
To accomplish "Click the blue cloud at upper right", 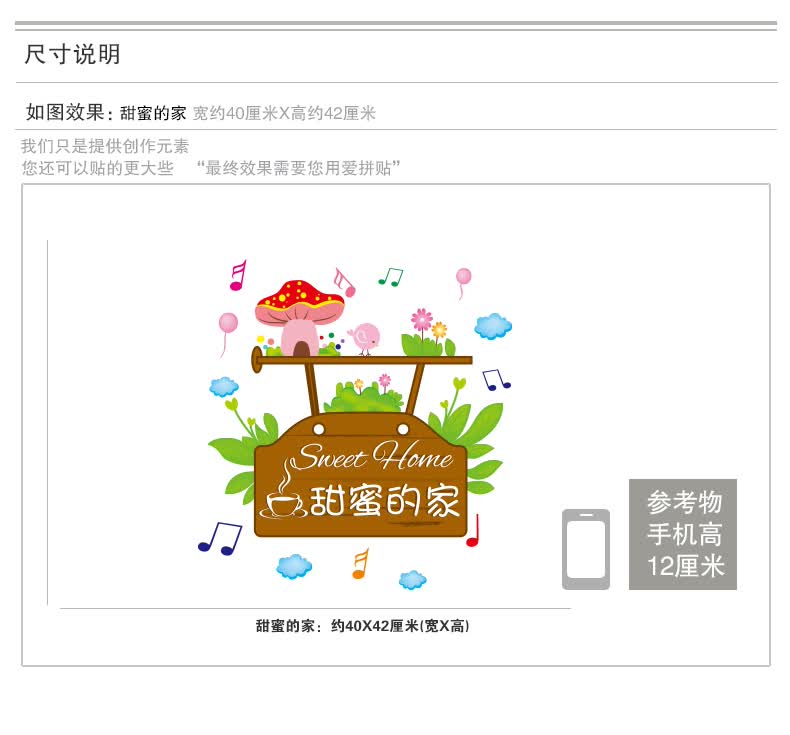I will (x=493, y=326).
